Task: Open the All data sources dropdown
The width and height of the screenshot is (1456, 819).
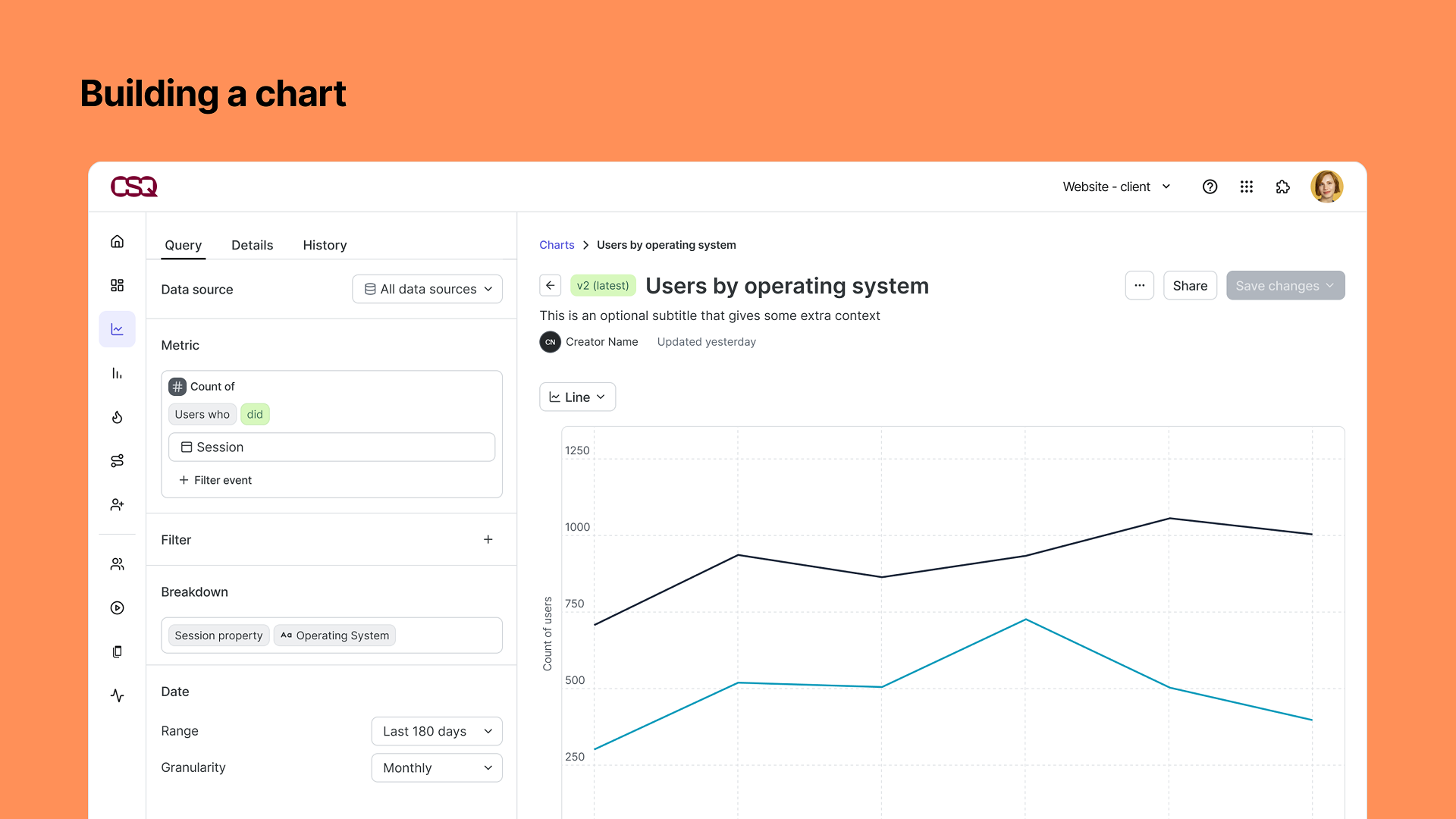Action: 427,289
